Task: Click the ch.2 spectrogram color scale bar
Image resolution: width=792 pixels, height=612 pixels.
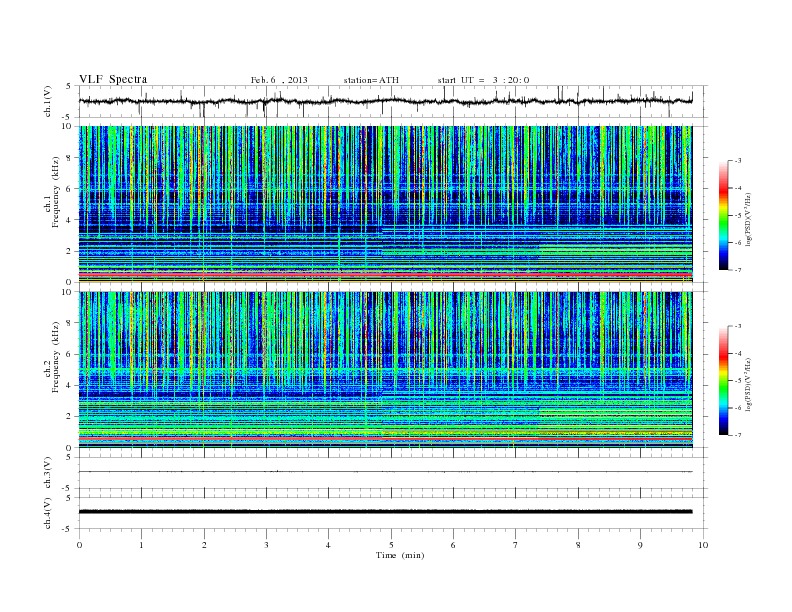Action: coord(724,380)
